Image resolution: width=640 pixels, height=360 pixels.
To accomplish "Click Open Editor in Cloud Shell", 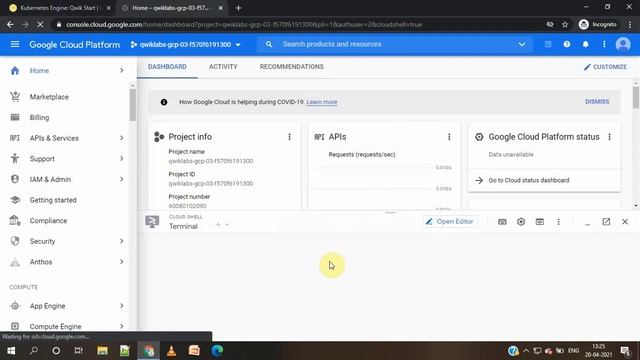I will [449, 222].
